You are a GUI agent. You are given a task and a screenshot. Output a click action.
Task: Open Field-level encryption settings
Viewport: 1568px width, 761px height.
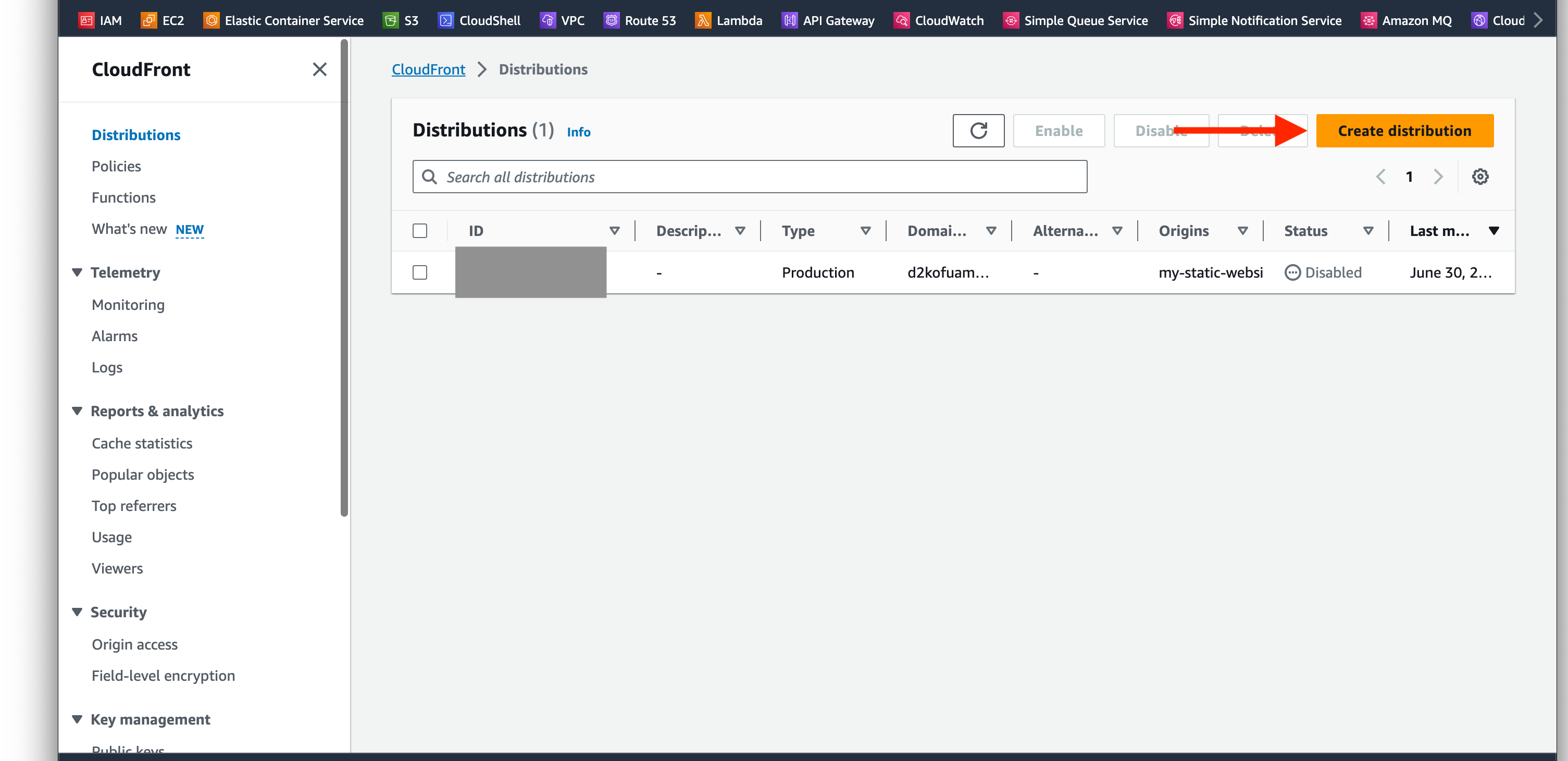click(163, 676)
